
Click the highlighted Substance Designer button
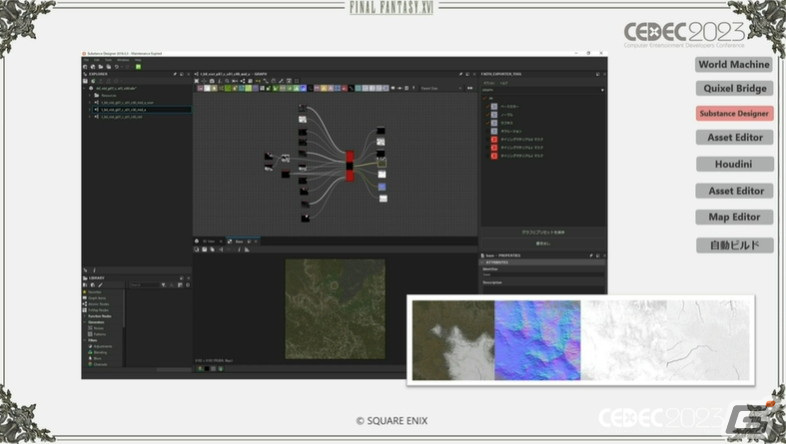point(734,113)
